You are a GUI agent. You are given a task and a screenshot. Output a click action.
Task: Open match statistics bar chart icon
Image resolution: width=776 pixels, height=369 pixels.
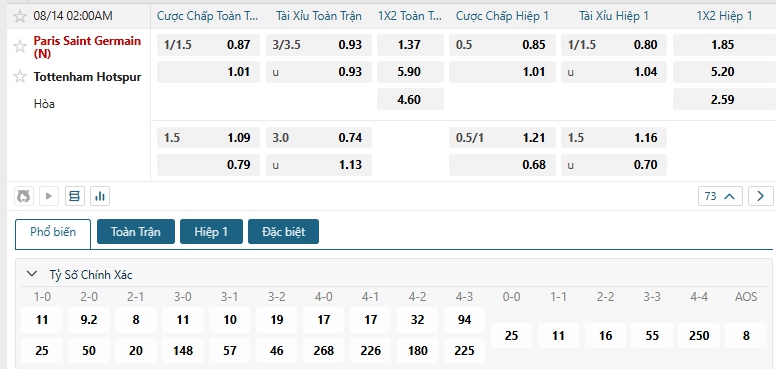(100, 196)
